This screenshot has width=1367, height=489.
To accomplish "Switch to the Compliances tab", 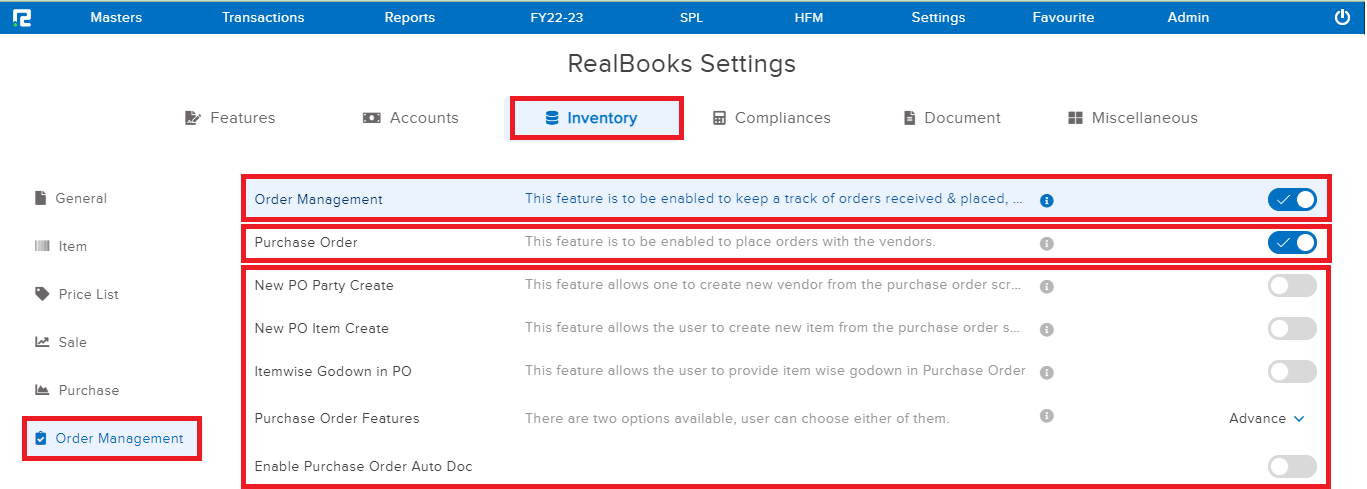I will (x=771, y=118).
